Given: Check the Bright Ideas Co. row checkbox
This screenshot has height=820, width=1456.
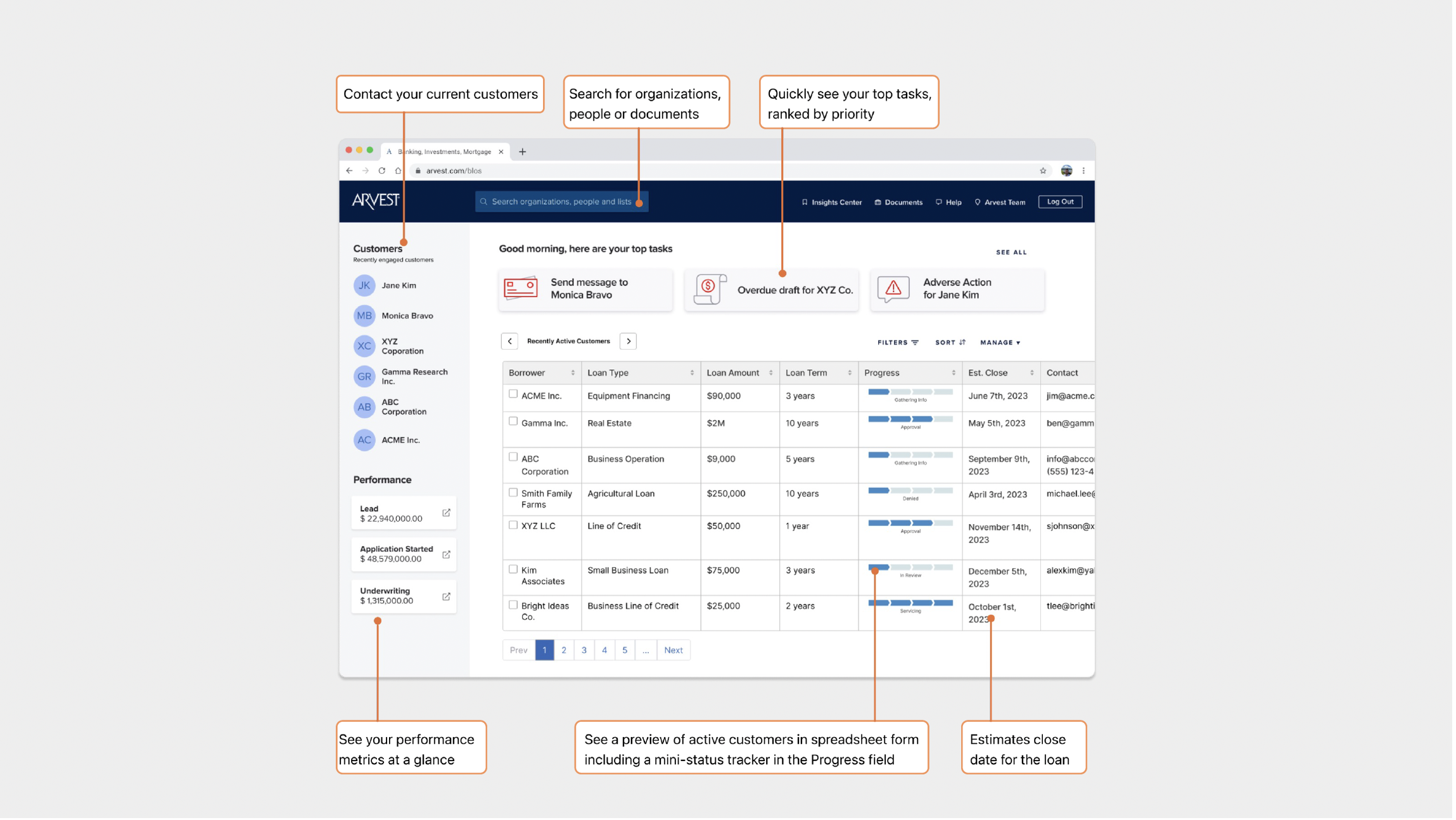Looking at the screenshot, I should point(513,605).
